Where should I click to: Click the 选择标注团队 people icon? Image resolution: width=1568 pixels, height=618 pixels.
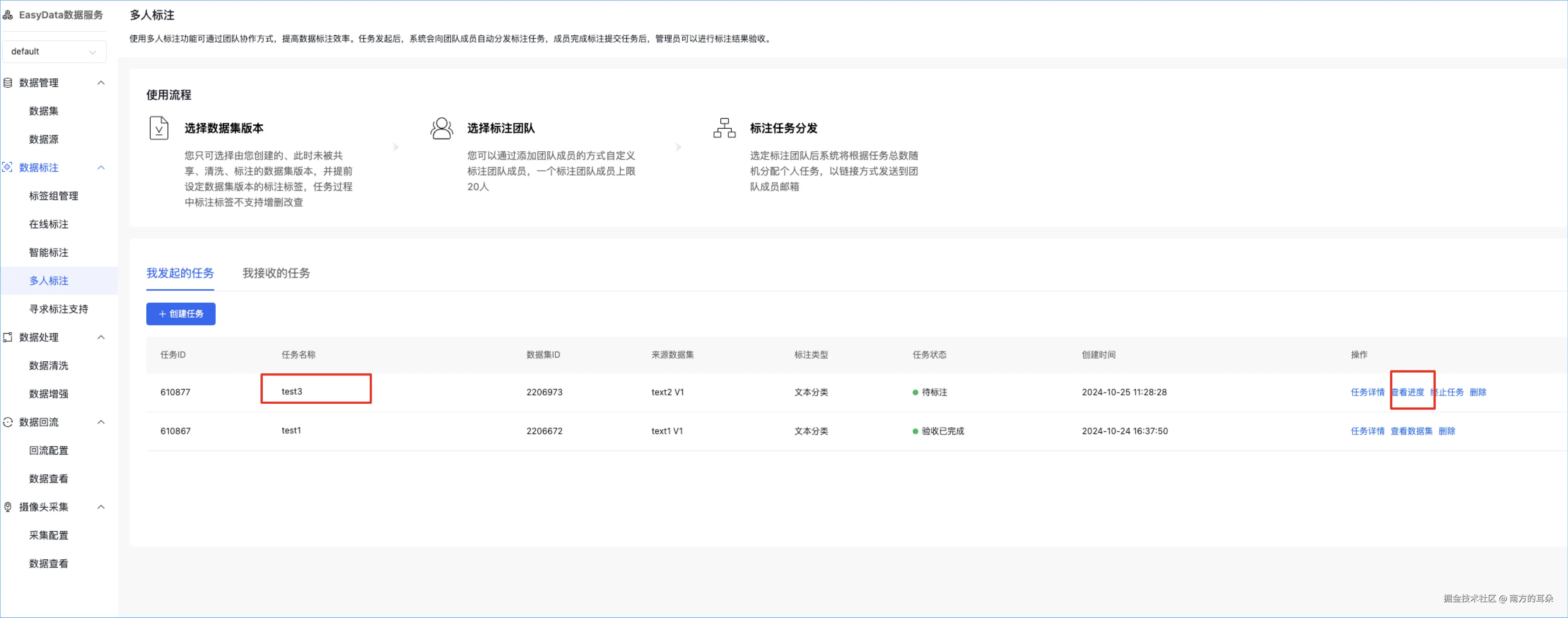(x=441, y=128)
